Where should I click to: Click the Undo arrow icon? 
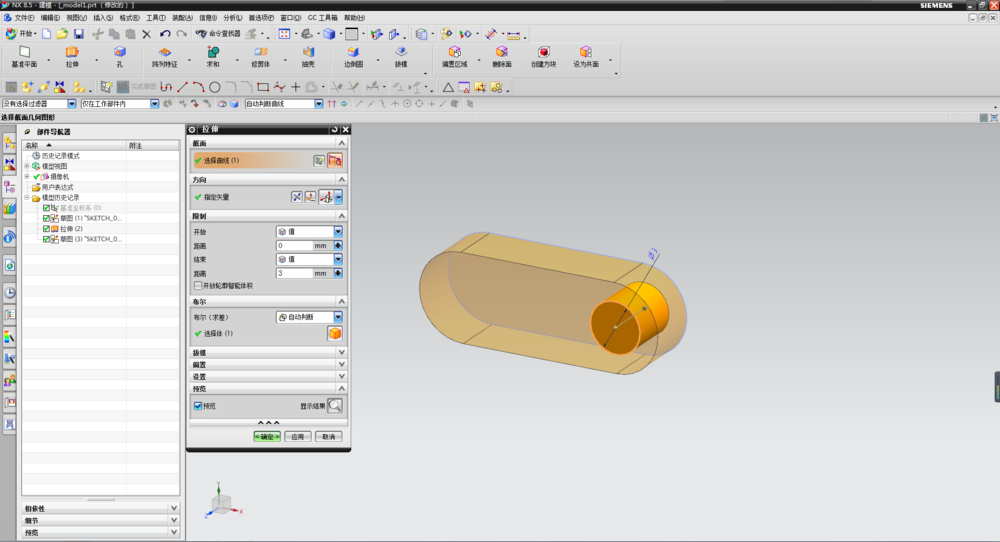click(165, 33)
